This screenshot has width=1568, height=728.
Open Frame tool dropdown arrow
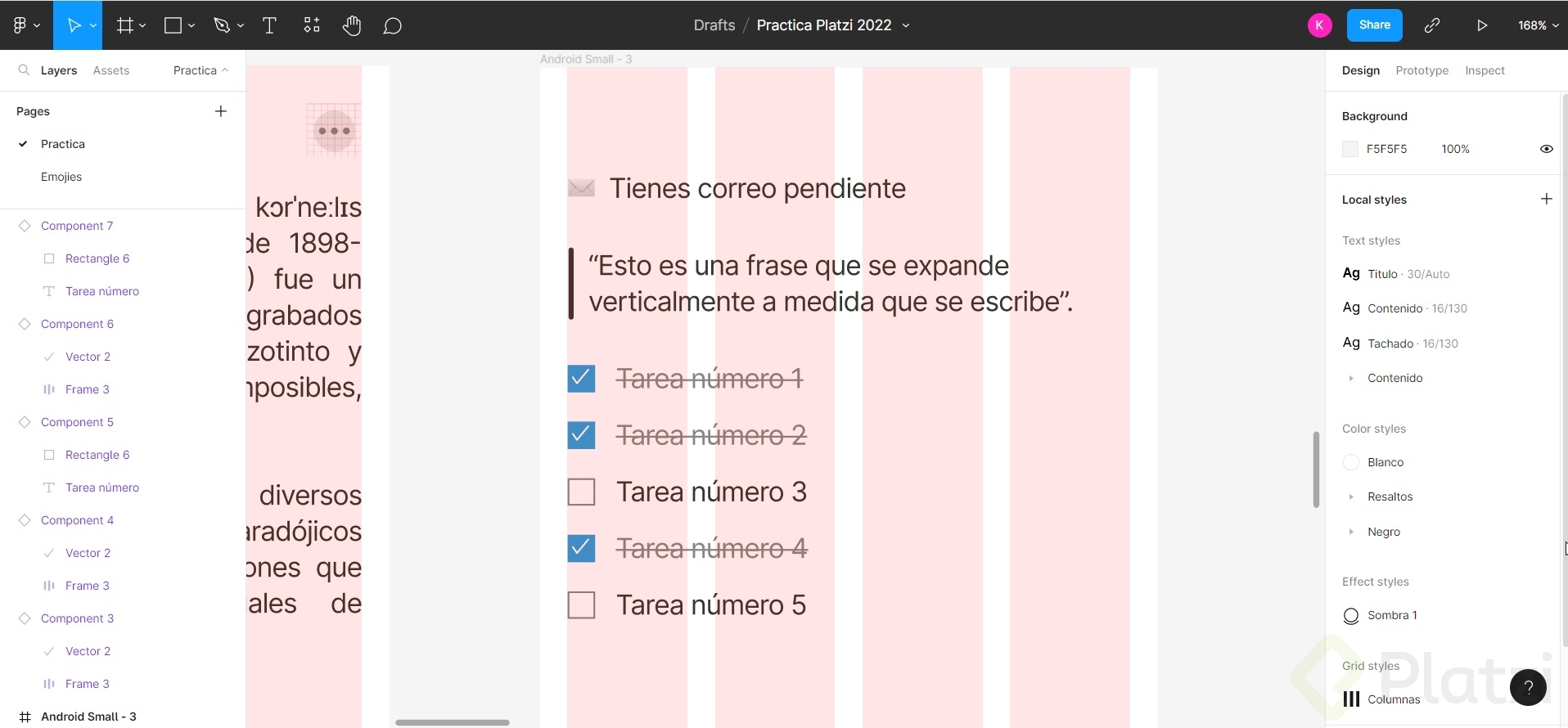coord(142,26)
